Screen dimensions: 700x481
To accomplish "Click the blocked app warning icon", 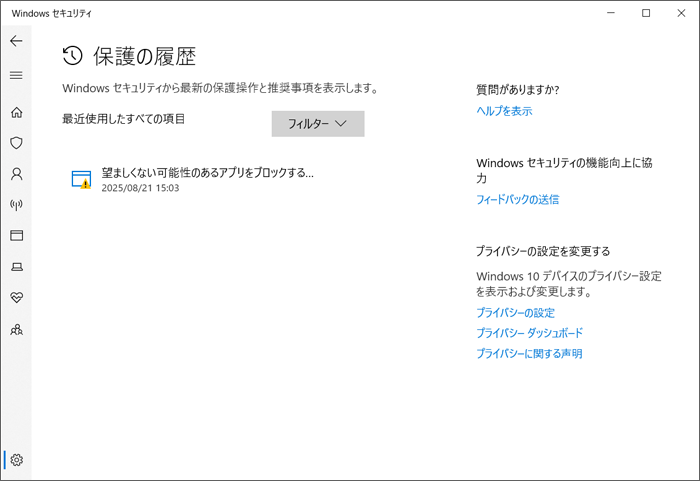I will [82, 180].
